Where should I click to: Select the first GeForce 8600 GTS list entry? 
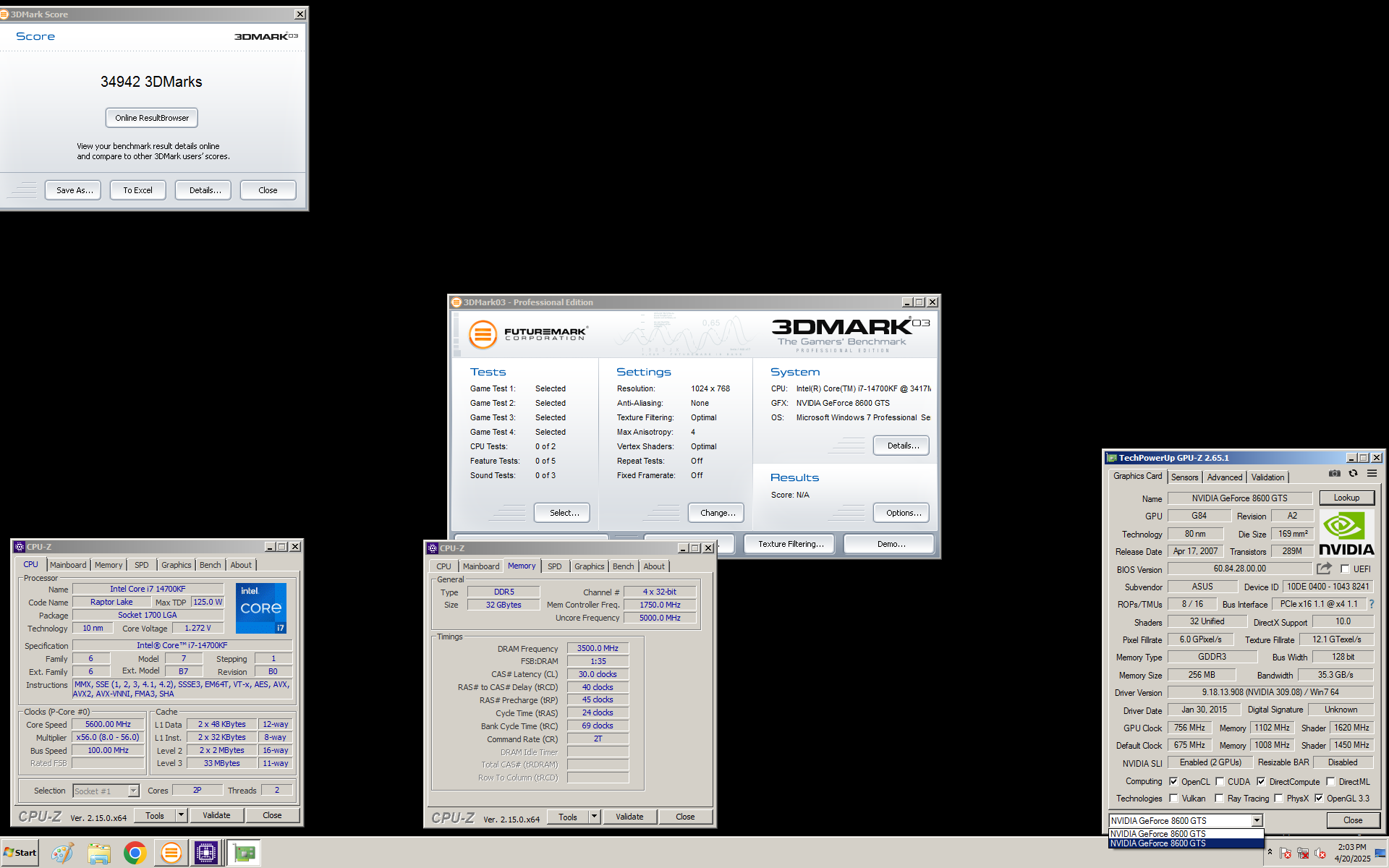click(1186, 834)
